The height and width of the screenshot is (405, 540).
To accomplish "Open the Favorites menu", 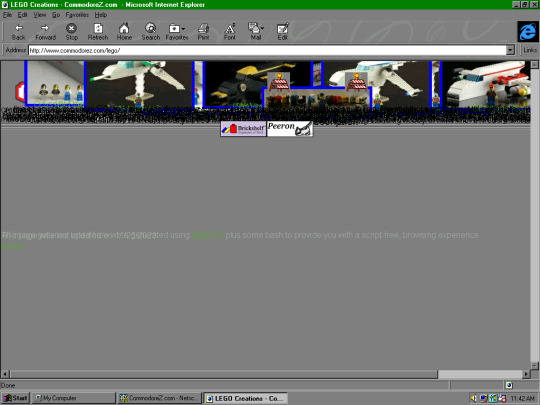I will point(77,15).
